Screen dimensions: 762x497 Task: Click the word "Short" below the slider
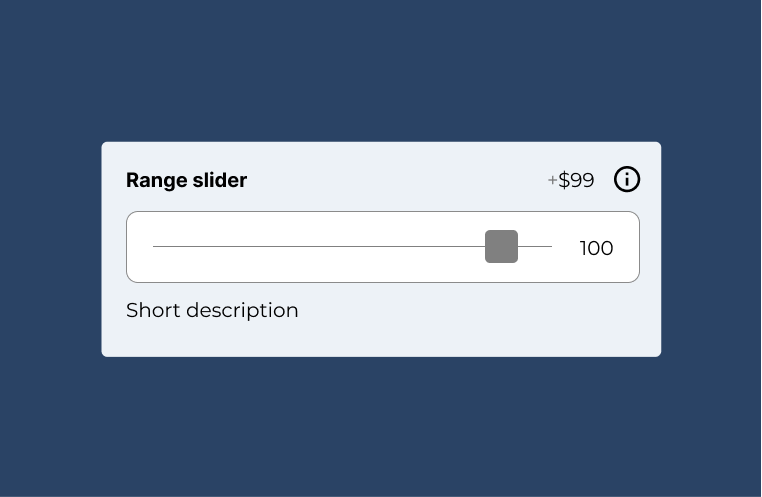(x=152, y=310)
